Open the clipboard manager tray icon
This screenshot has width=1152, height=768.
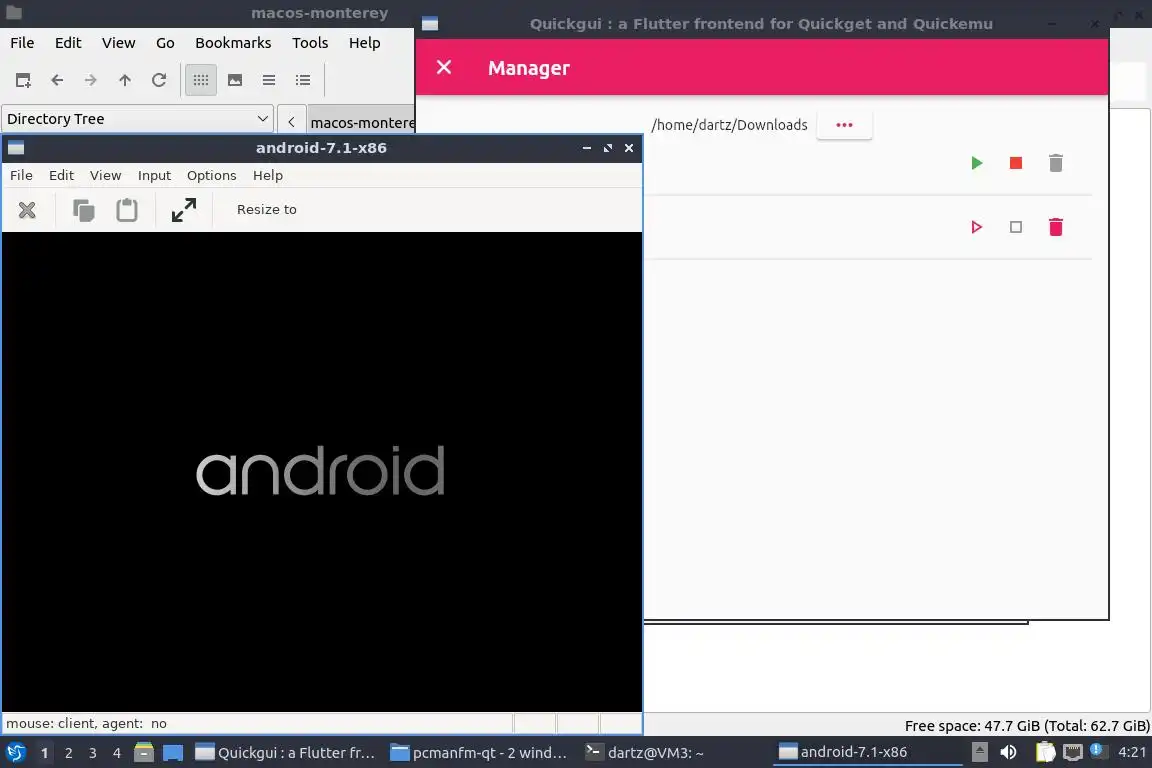click(1045, 753)
